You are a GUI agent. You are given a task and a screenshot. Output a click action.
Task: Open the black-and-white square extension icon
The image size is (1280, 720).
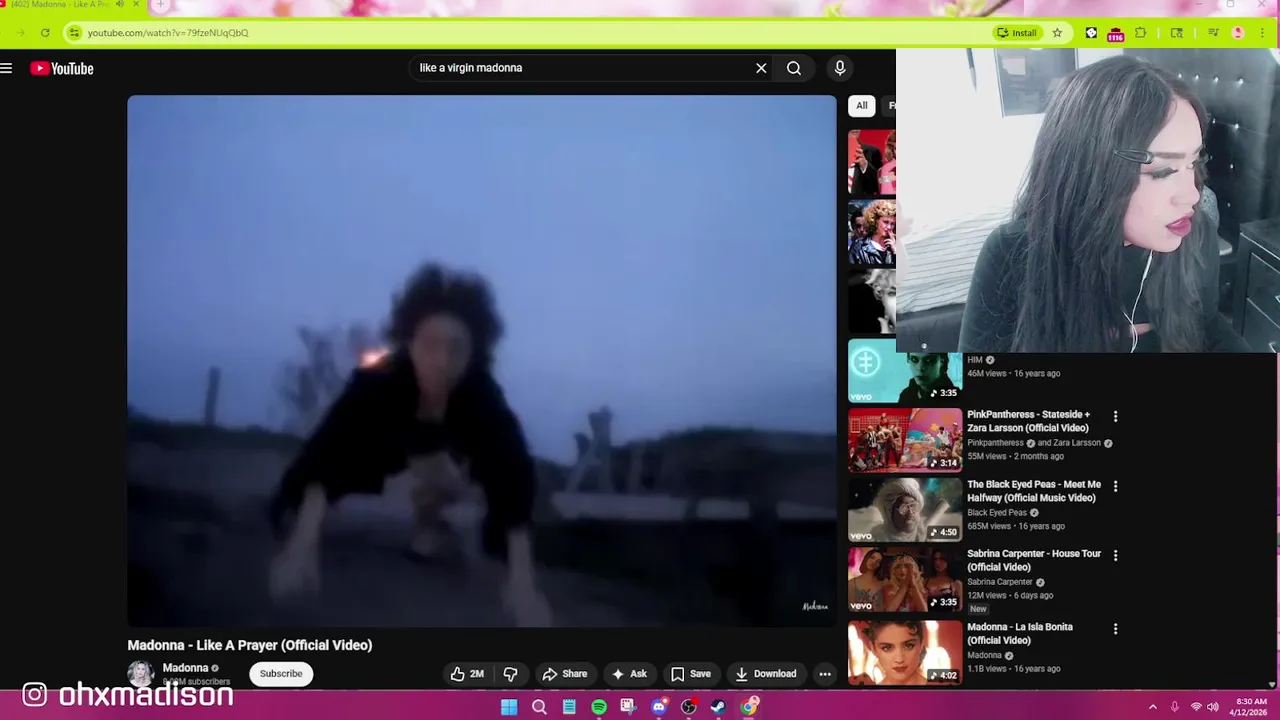(x=1091, y=33)
